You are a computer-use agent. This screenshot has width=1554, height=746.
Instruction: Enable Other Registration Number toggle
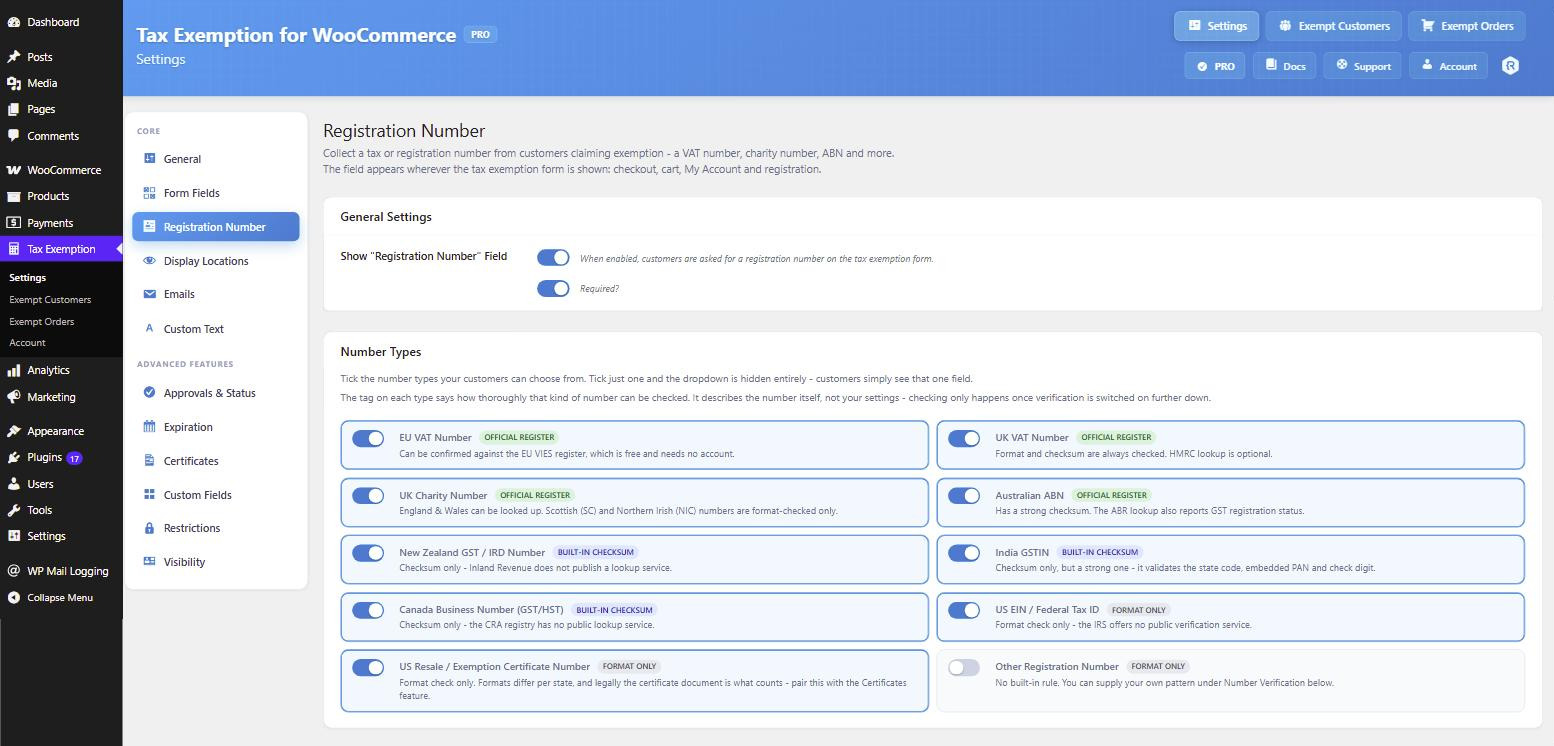click(964, 667)
